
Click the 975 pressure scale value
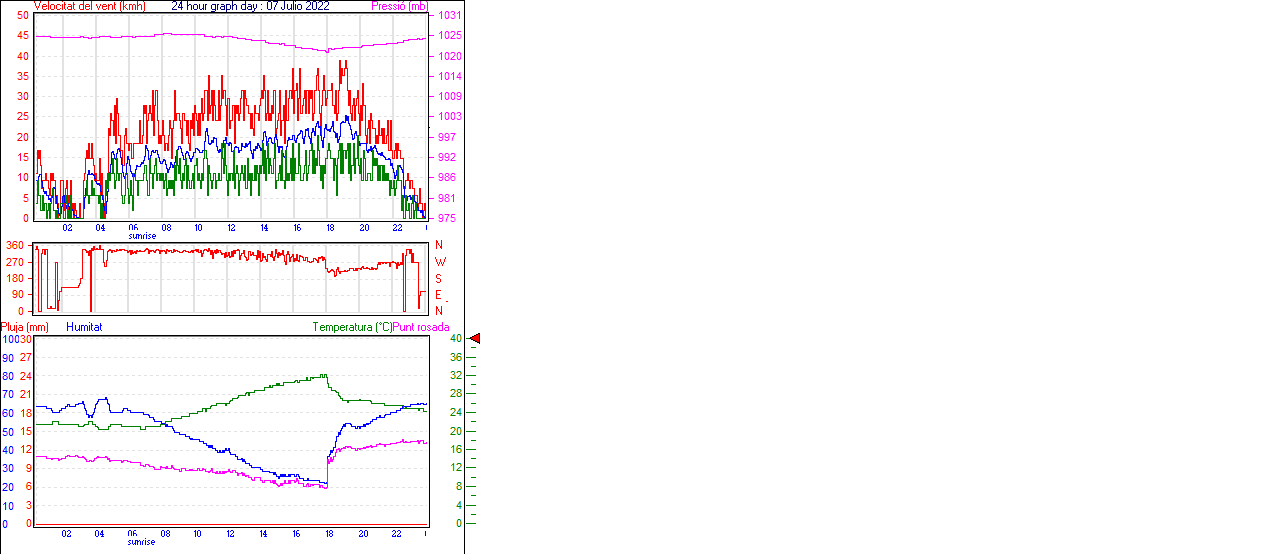[x=447, y=218]
